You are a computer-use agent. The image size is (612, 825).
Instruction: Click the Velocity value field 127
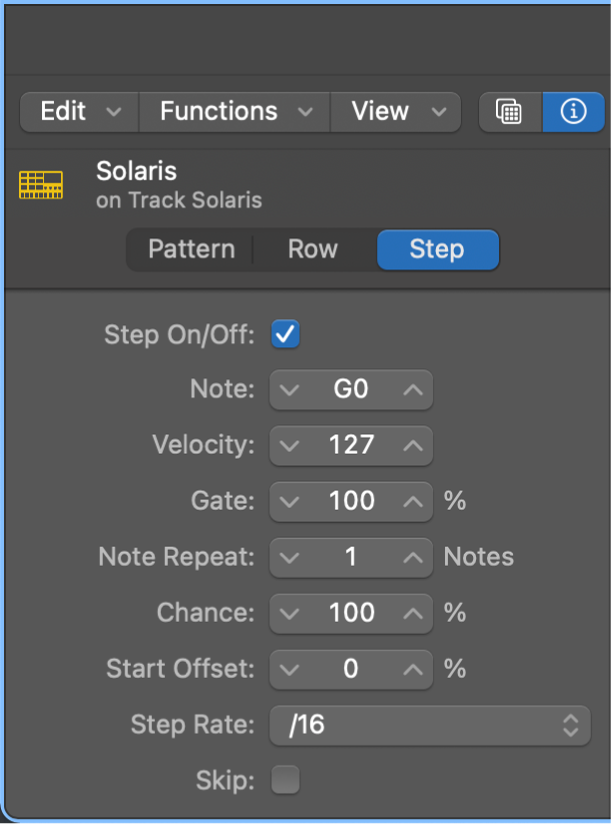tap(351, 444)
